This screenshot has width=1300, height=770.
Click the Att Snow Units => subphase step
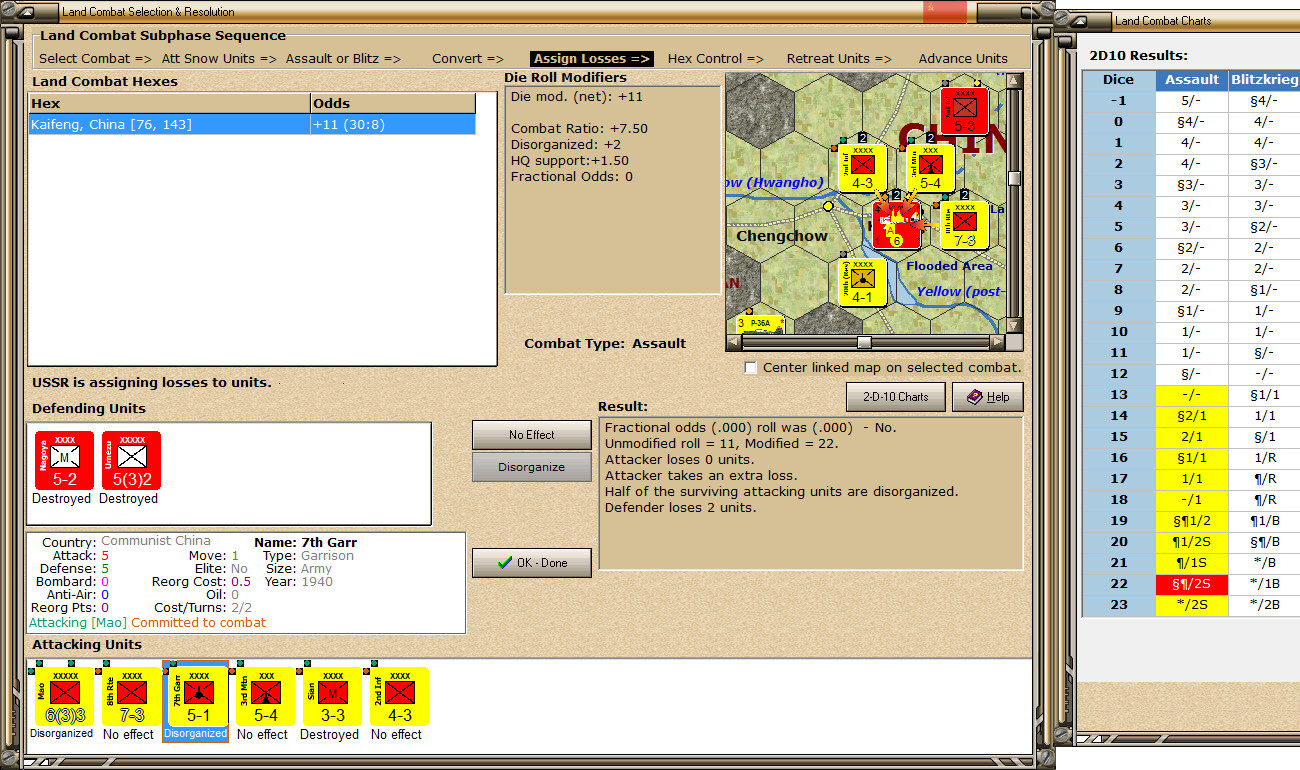[217, 58]
